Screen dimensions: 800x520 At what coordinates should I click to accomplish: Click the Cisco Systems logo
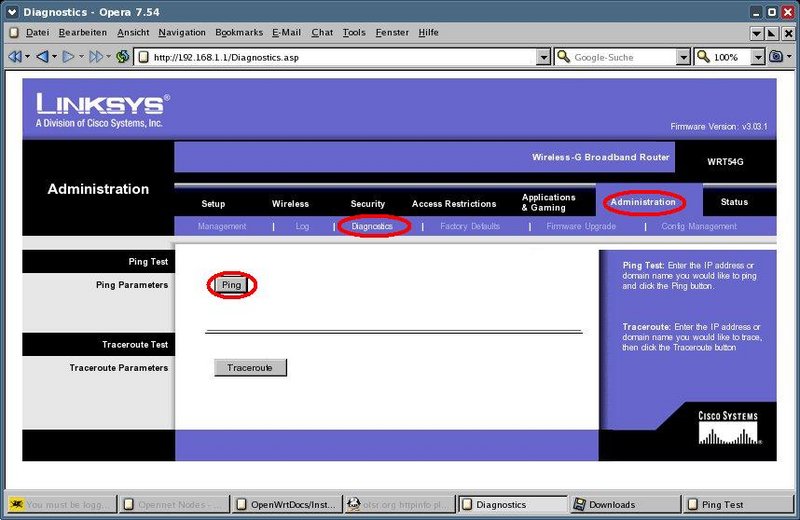click(728, 428)
